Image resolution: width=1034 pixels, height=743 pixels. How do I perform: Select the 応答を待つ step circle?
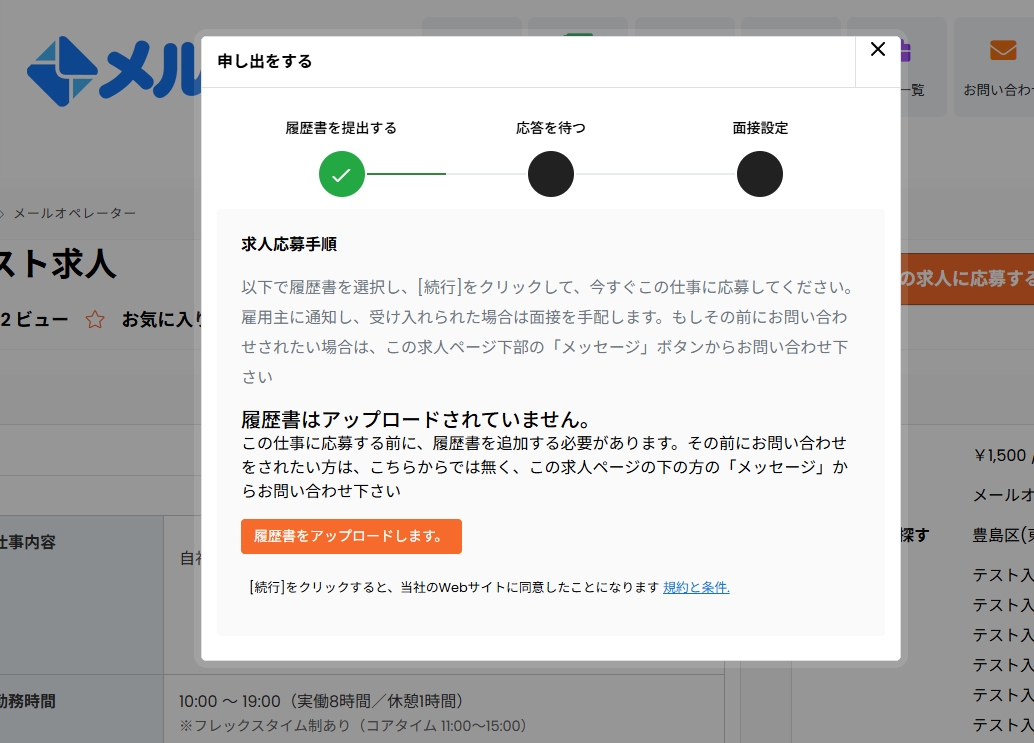pyautogui.click(x=551, y=173)
